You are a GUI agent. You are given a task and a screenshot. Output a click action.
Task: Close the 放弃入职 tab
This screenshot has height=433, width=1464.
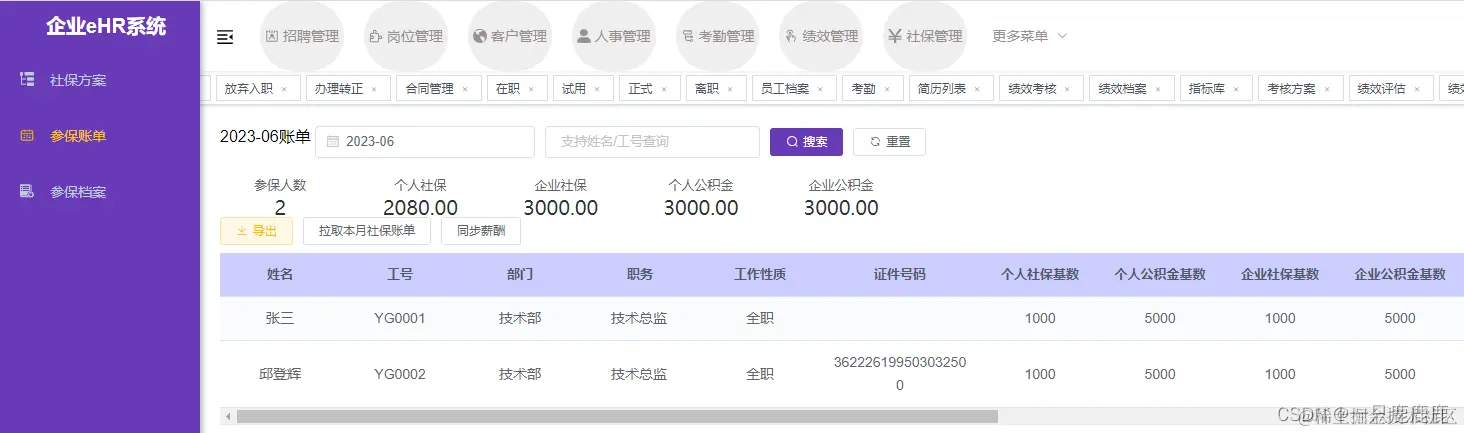coord(284,89)
